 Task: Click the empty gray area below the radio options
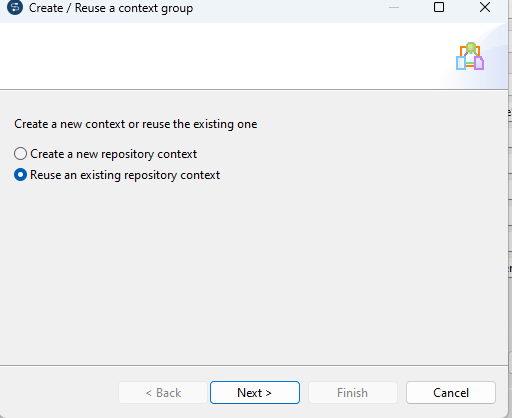pyautogui.click(x=253, y=273)
